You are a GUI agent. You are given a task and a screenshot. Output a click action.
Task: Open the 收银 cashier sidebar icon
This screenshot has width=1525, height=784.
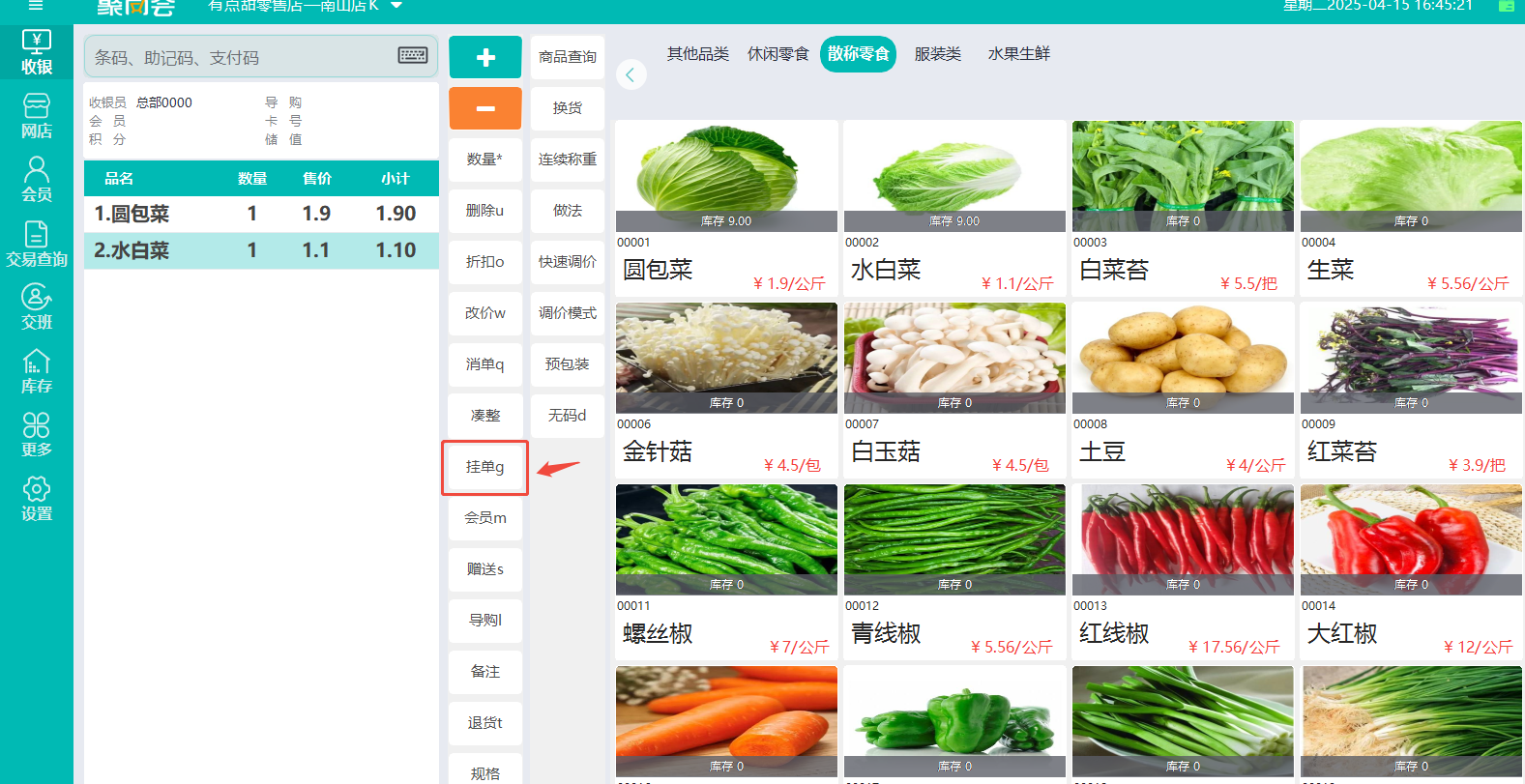click(37, 52)
